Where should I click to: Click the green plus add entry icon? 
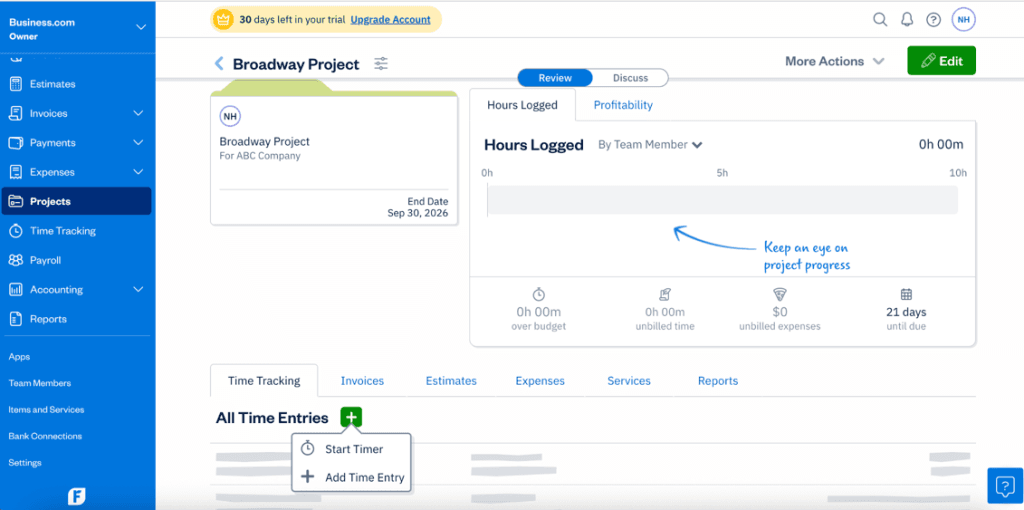tap(351, 417)
